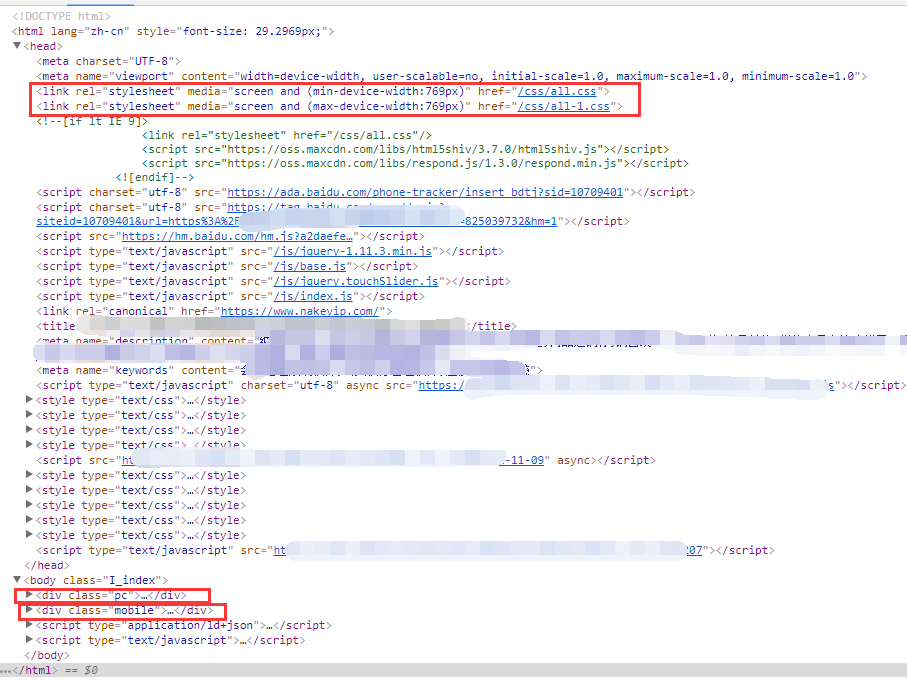Collapse the head element triangle
The height and width of the screenshot is (681, 907).
coord(17,46)
